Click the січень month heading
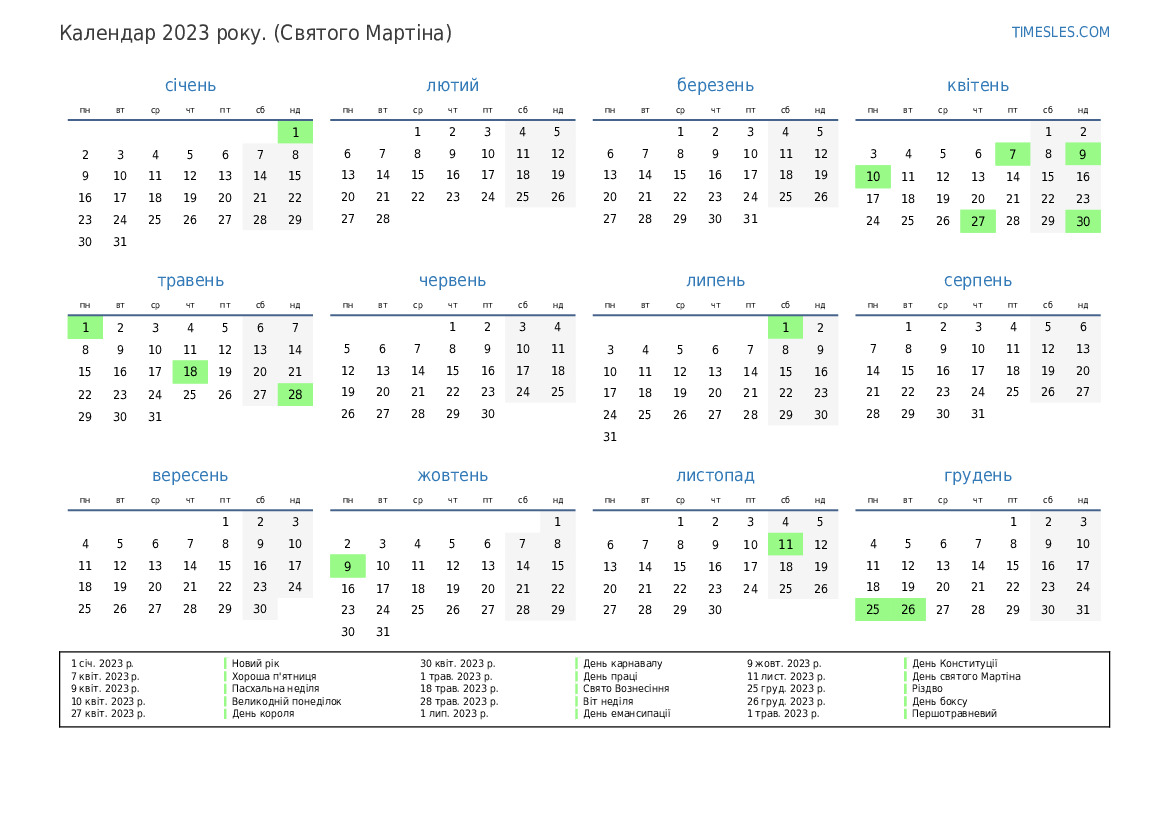This screenshot has height=827, width=1169. click(x=190, y=86)
